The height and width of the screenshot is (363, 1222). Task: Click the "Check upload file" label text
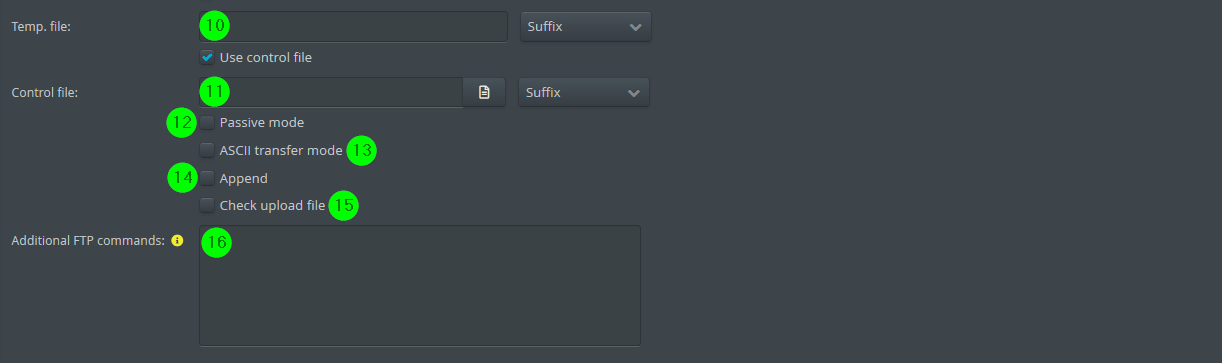pos(272,205)
